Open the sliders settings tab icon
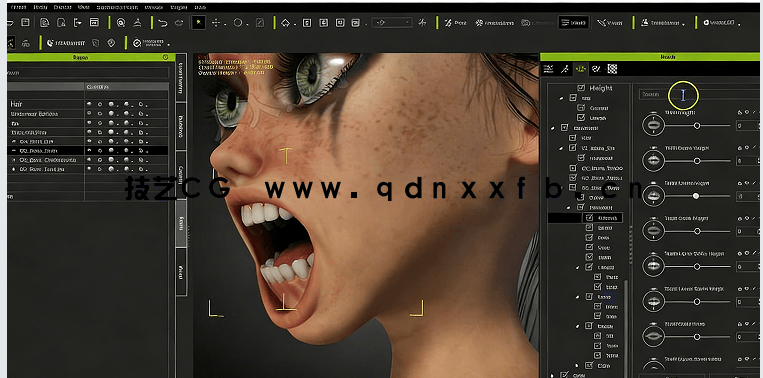763x378 pixels. click(548, 69)
